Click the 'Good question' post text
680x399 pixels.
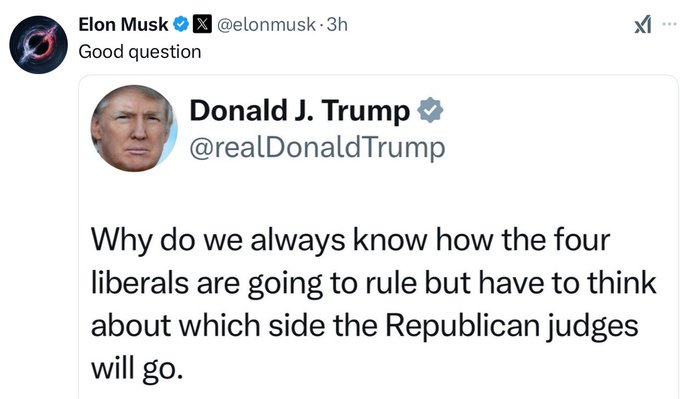pyautogui.click(x=140, y=52)
